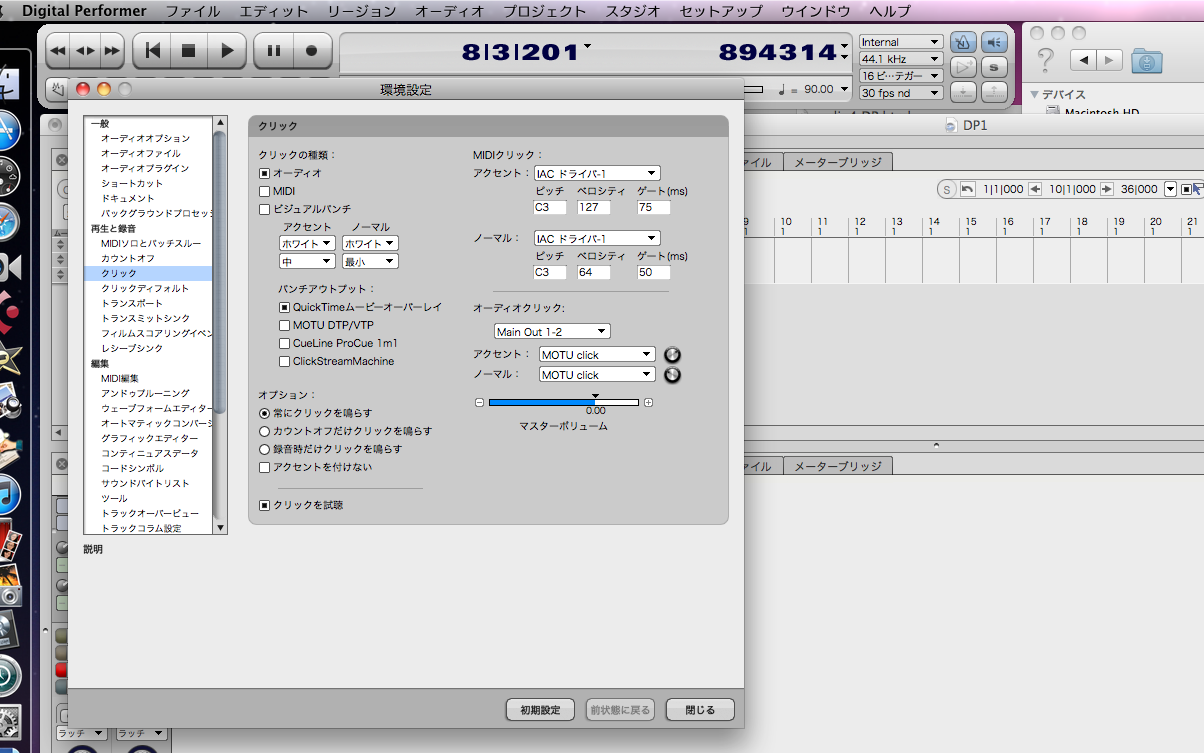
Task: Select カウントオフだけクリックを鳴らす radio button
Action: point(264,431)
